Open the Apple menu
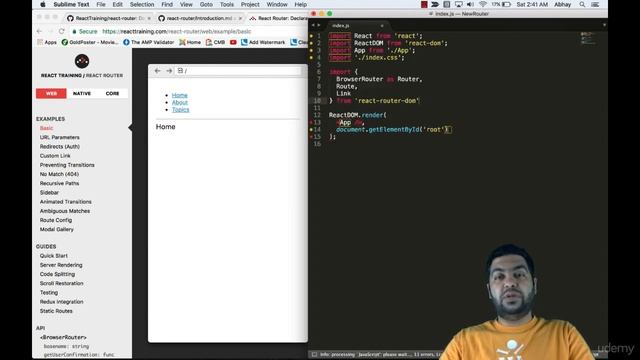 pyautogui.click(x=43, y=4)
